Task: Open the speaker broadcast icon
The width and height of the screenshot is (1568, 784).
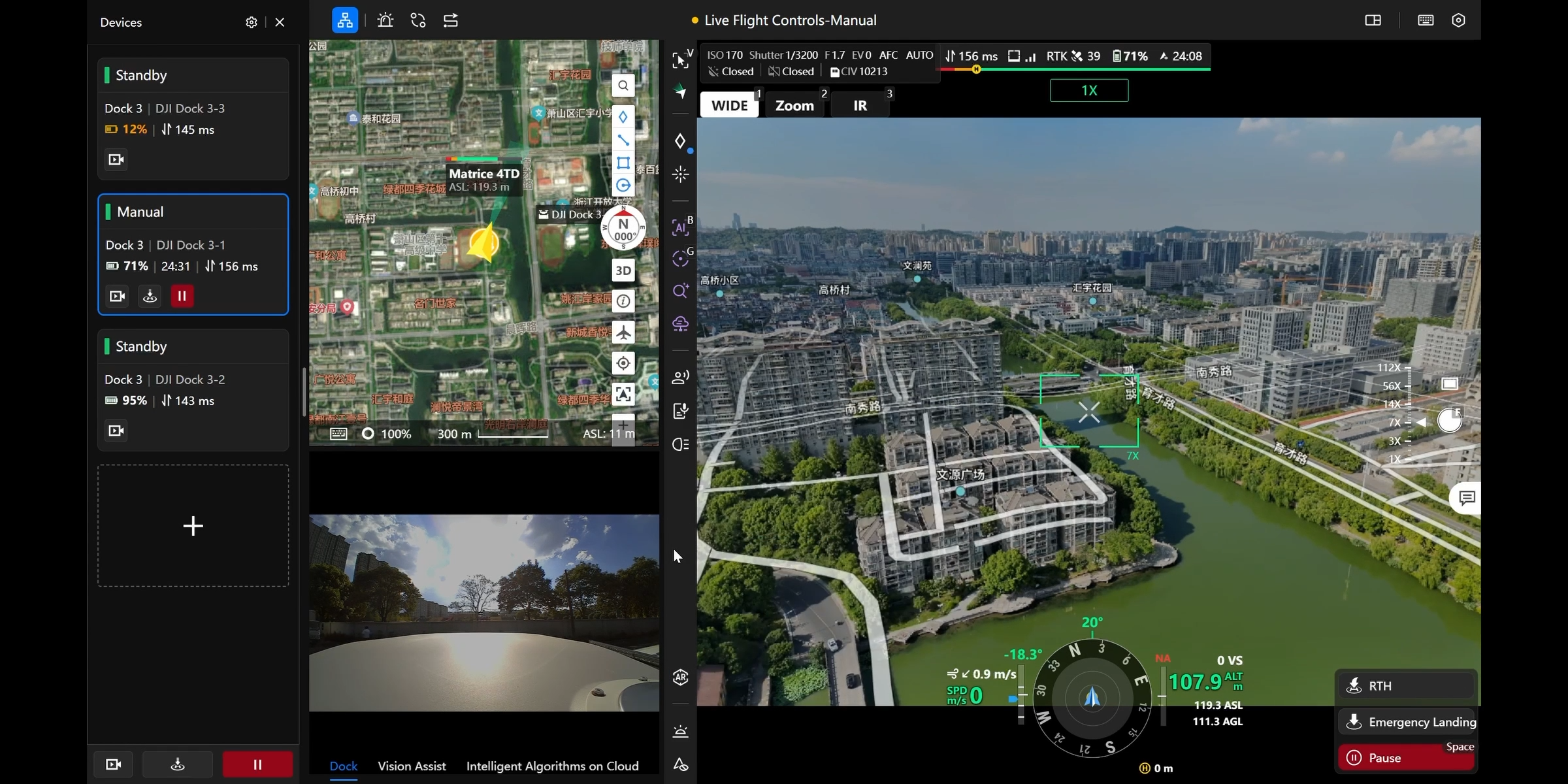Action: click(x=680, y=377)
